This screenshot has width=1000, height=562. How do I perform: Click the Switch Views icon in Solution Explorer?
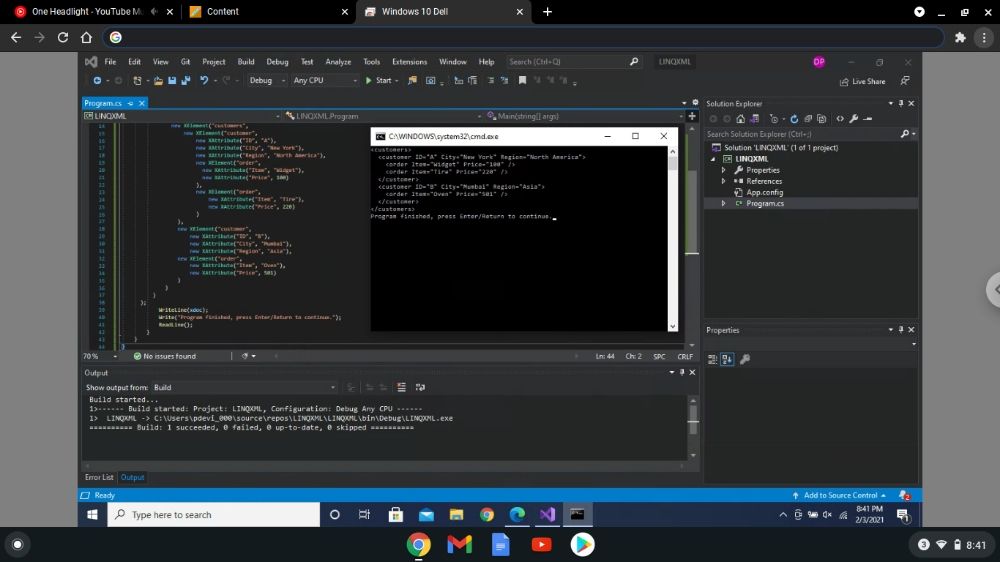(x=754, y=119)
